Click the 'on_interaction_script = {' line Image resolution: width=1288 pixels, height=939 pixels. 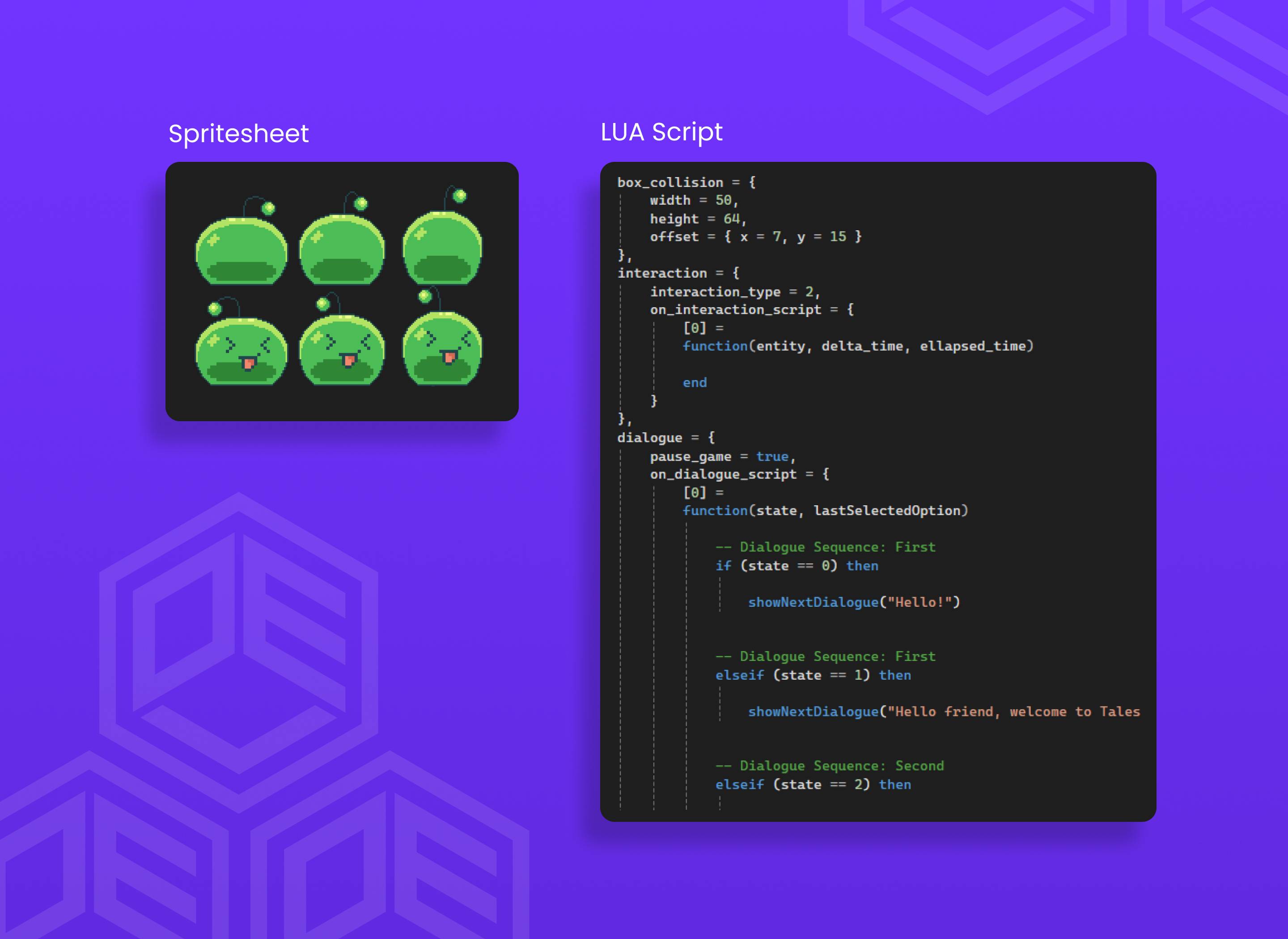click(x=751, y=310)
